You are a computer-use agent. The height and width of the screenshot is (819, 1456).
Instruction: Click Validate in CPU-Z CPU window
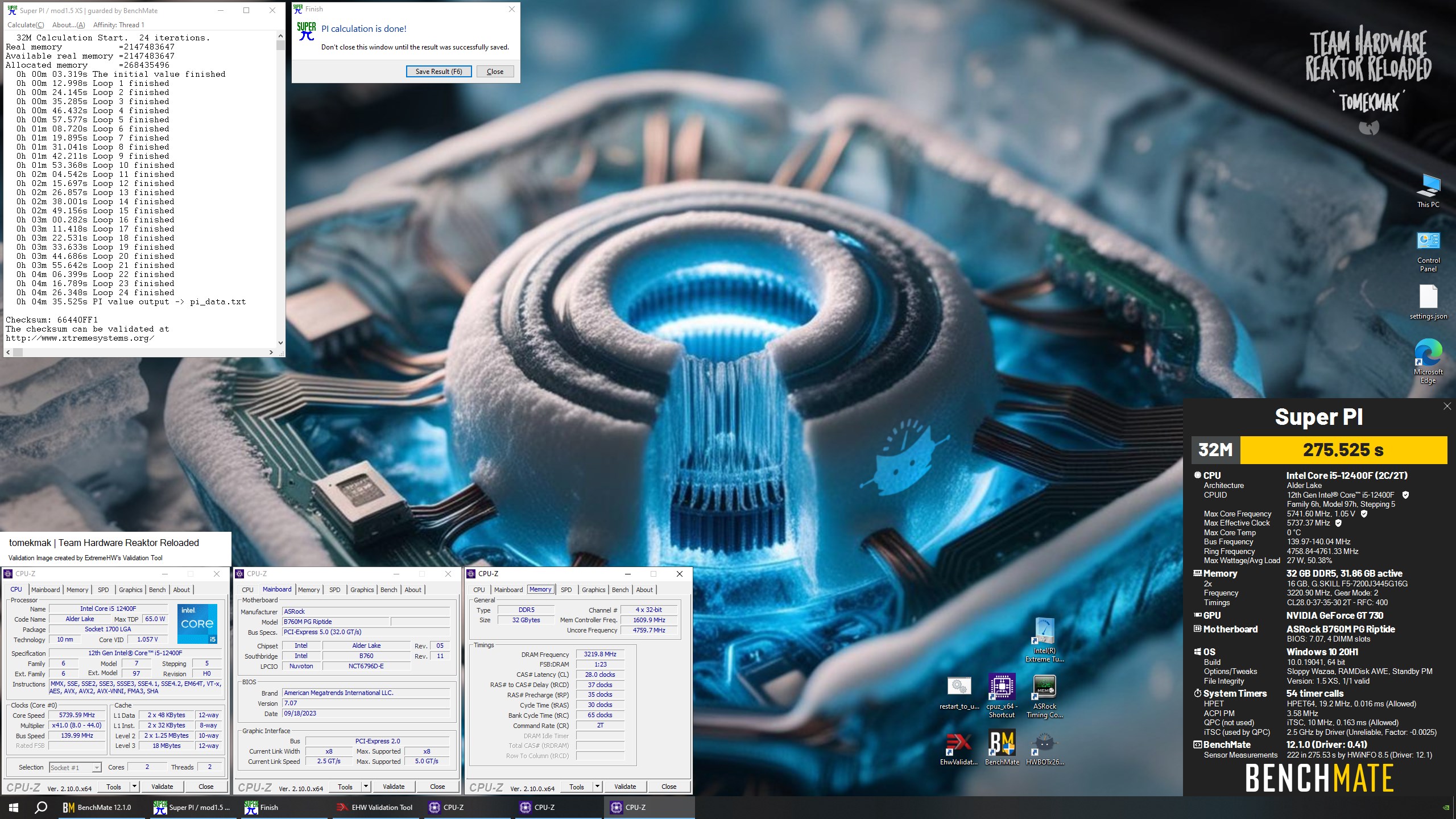(162, 787)
